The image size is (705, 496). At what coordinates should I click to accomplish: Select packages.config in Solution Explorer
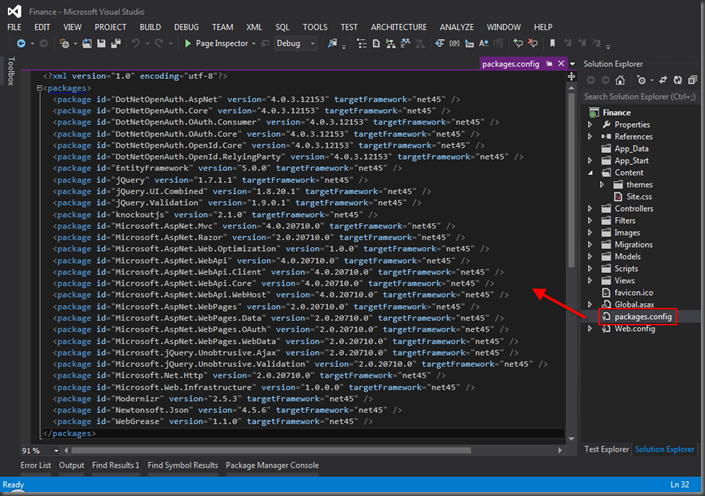coord(643,317)
